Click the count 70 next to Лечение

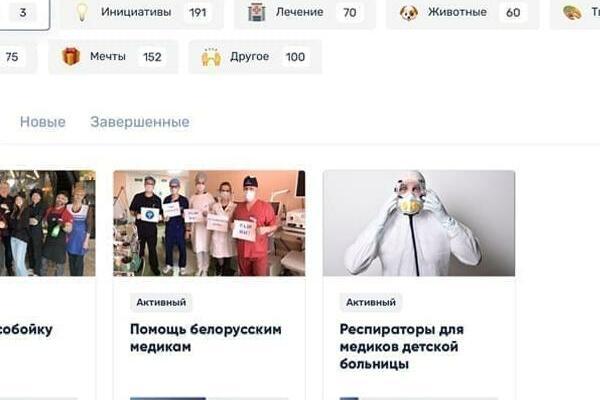point(350,13)
